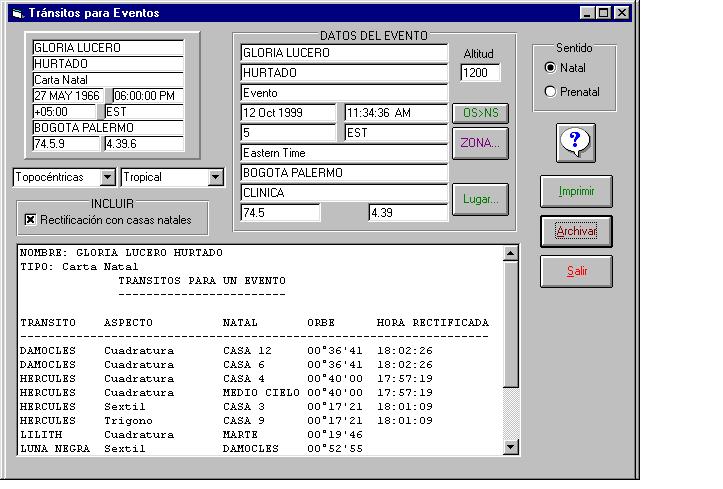Click the Imprimir button
The width and height of the screenshot is (723, 489).
pos(576,191)
